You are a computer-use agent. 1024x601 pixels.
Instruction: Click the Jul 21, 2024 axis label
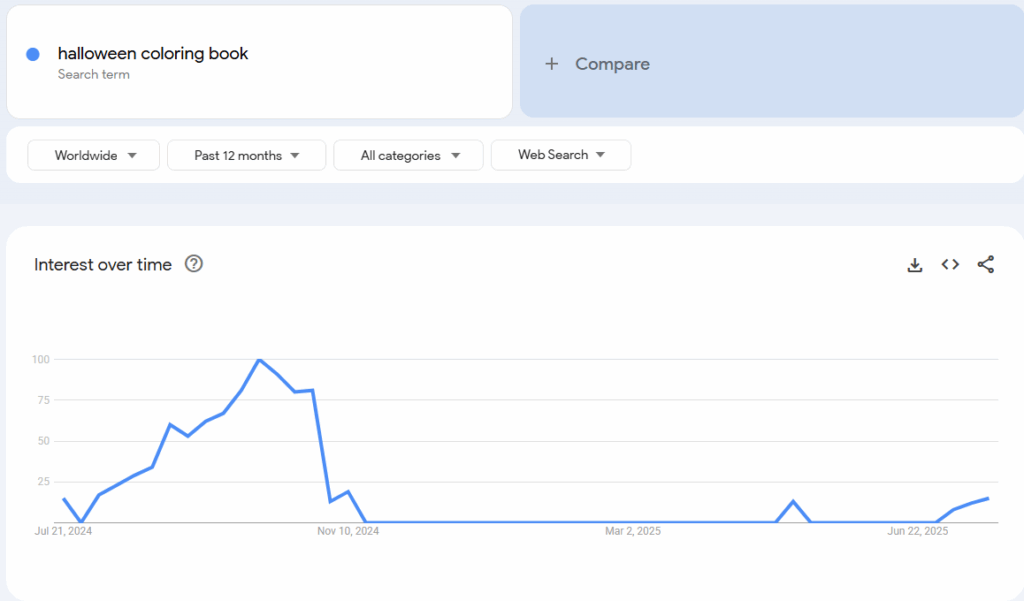click(63, 531)
